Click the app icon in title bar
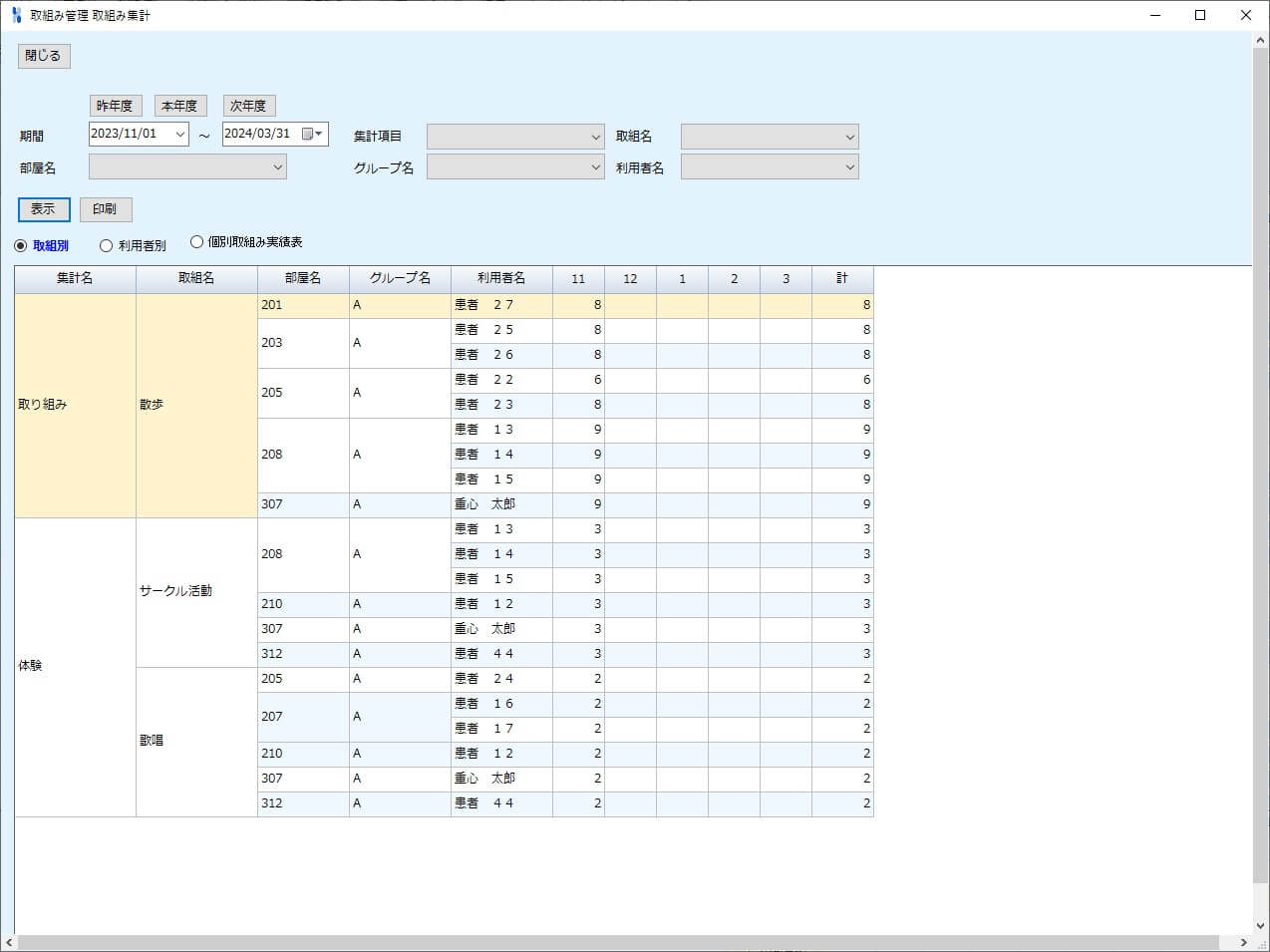This screenshot has width=1270, height=952. [x=16, y=15]
